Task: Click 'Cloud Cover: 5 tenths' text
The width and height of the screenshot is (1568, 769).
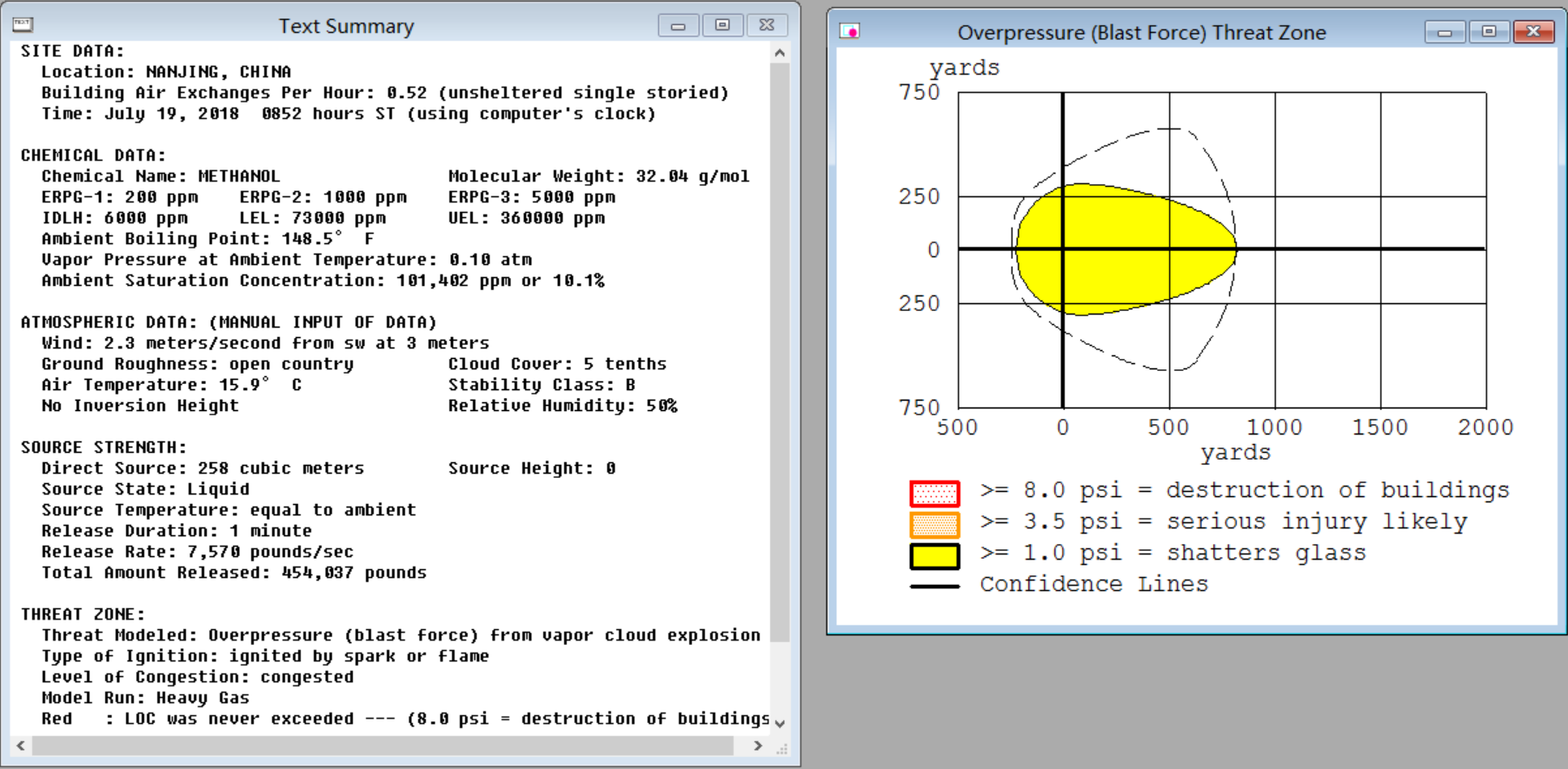Action: 557,364
